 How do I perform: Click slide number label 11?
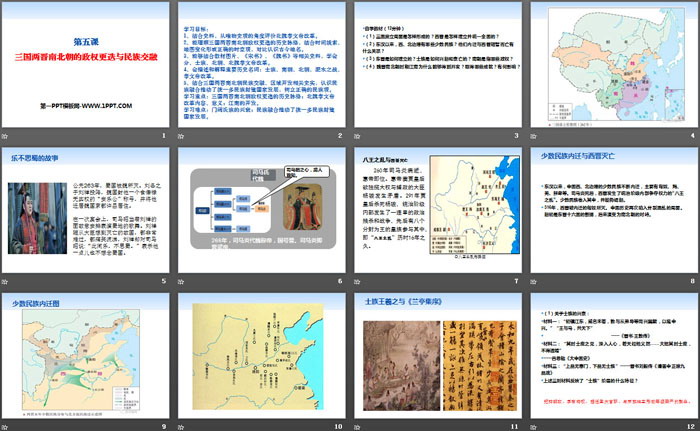[x=515, y=427]
